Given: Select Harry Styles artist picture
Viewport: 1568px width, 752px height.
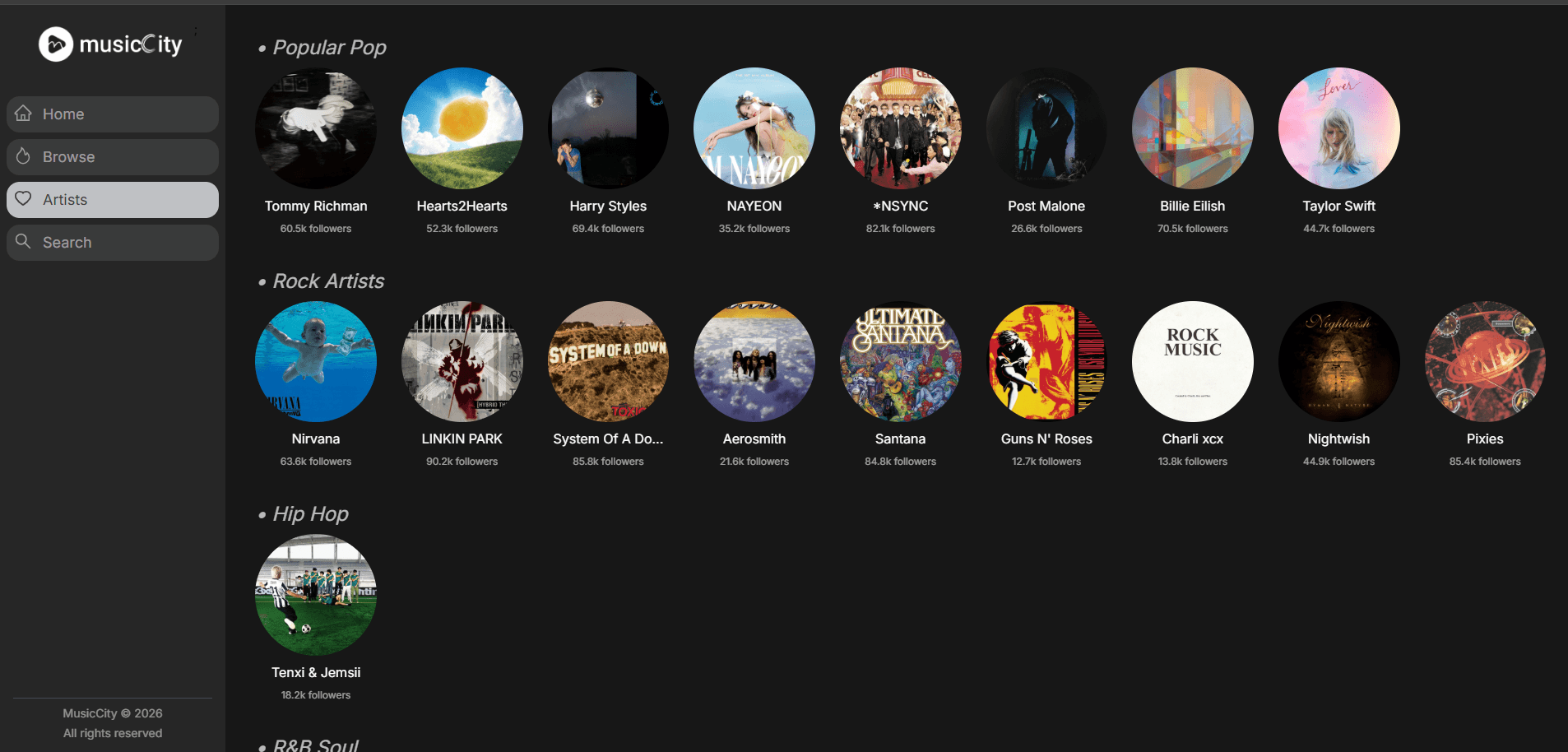Looking at the screenshot, I should 608,128.
